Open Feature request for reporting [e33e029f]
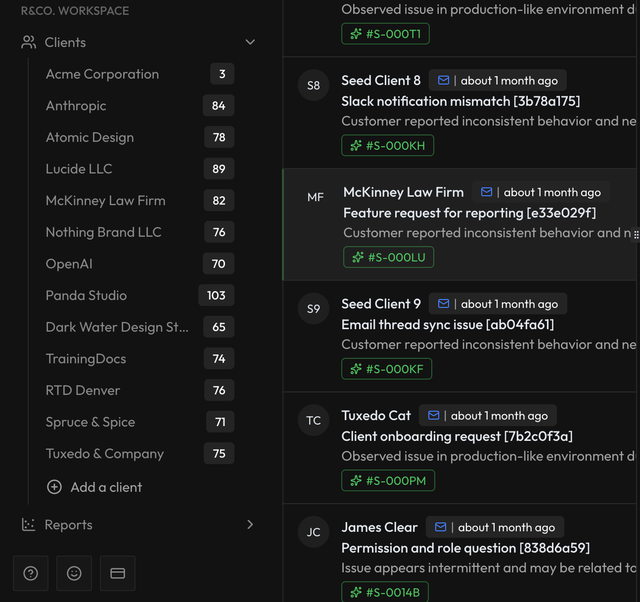Viewport: 640px width, 602px height. click(469, 213)
